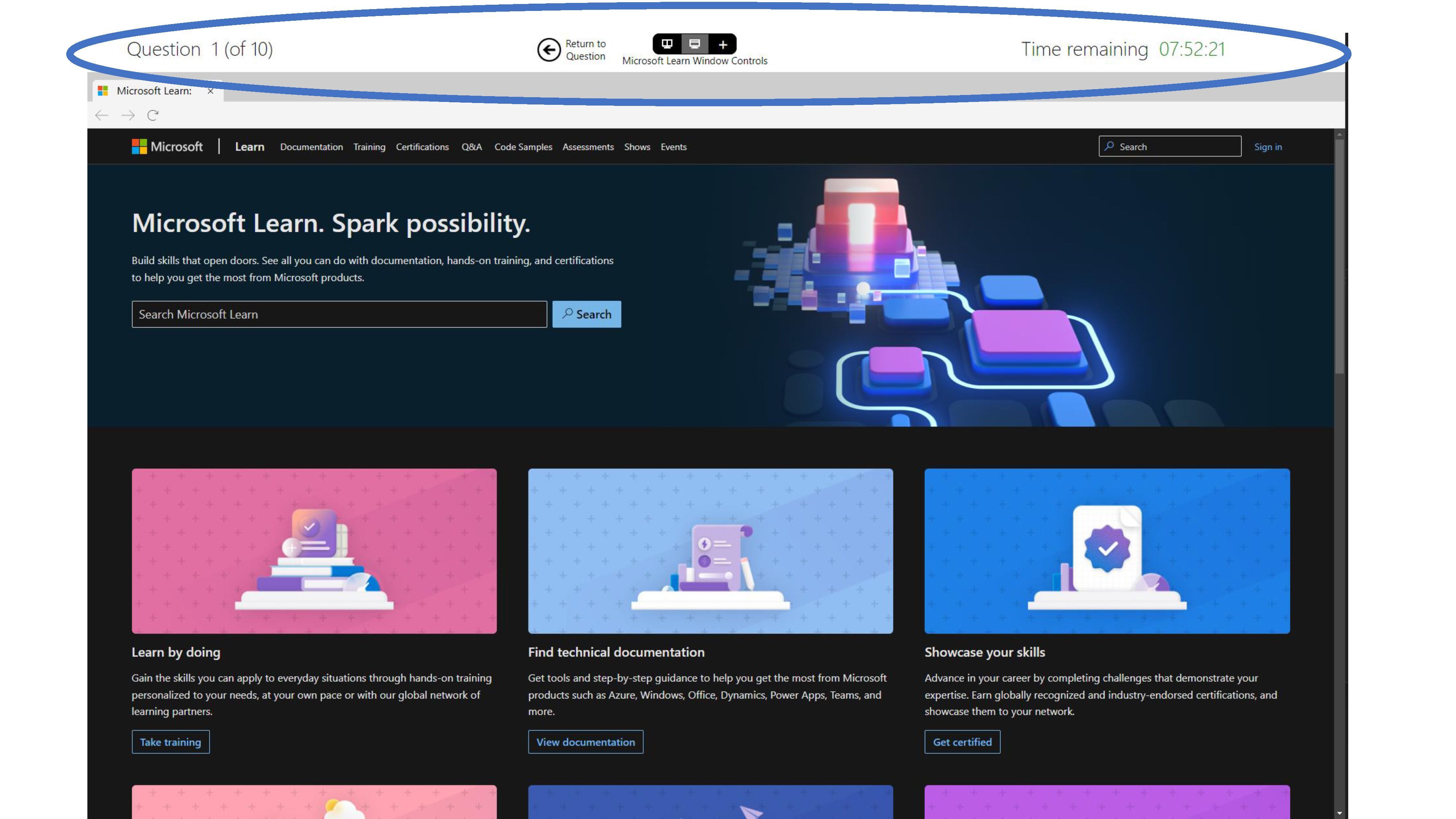Click the plus new tab icon
Screen dimensions: 1456x819
[722, 44]
